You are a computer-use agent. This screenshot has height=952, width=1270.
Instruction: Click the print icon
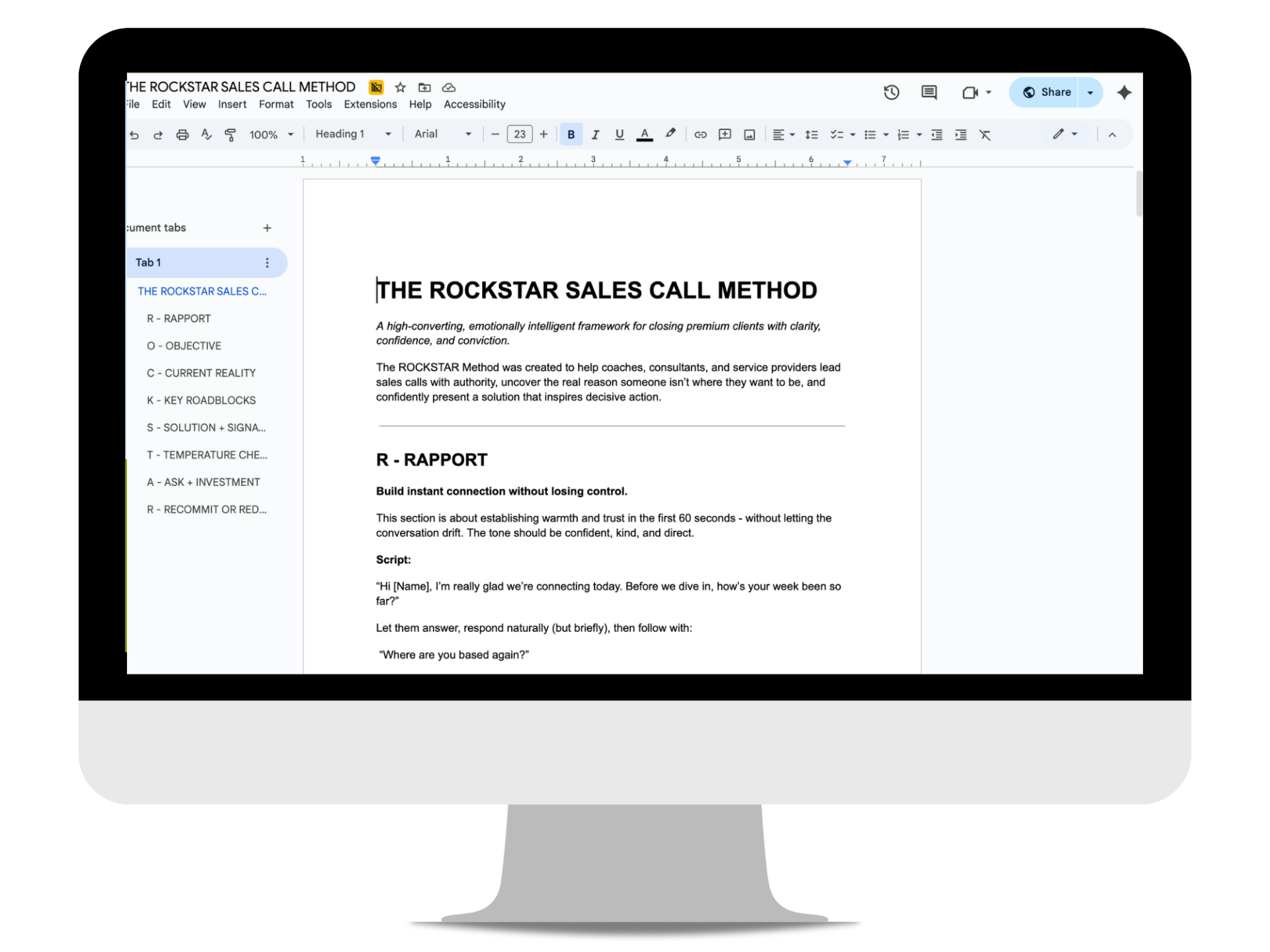click(182, 135)
